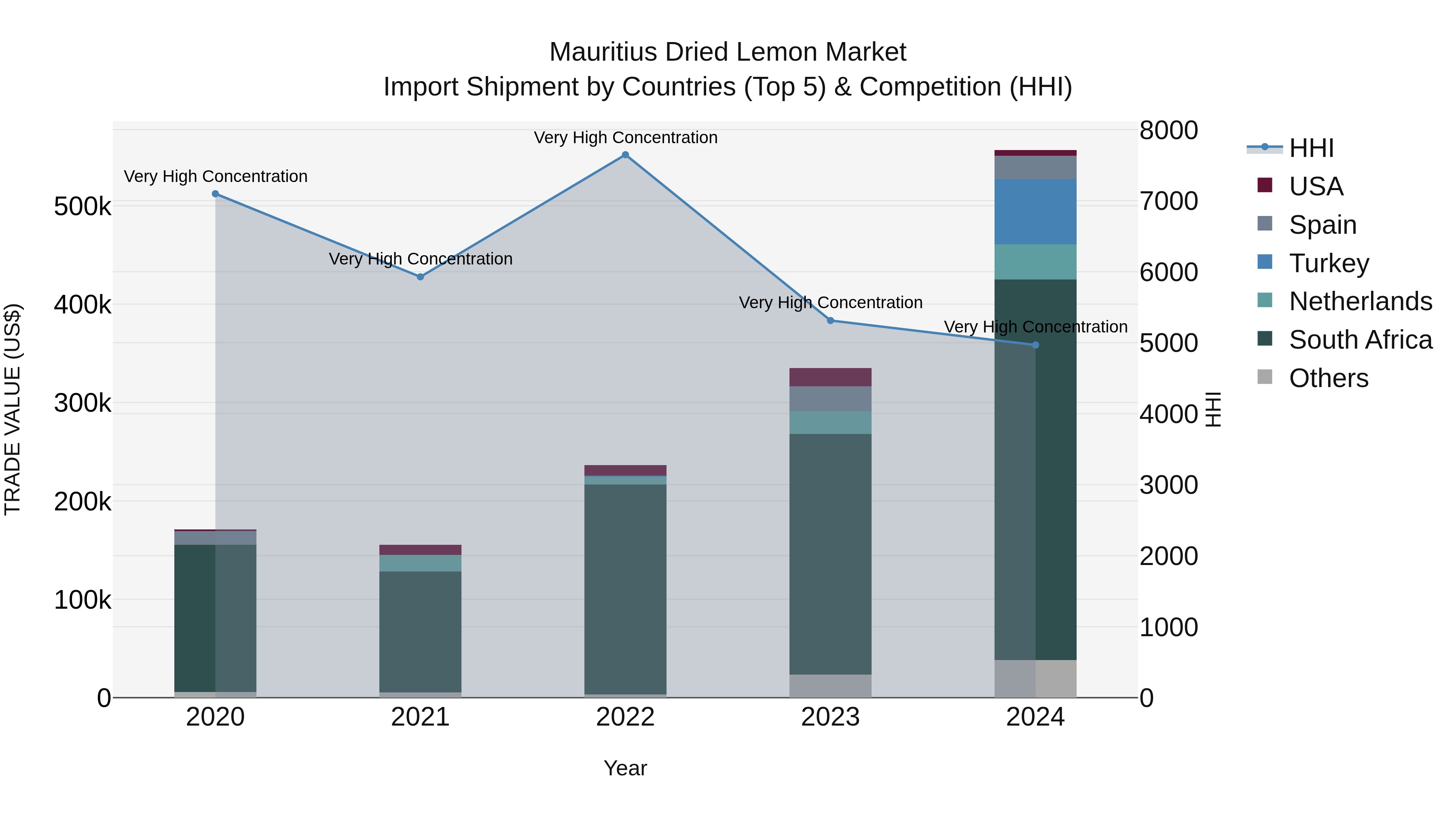Click the Others segment in 2024 bar
1456x819 pixels.
(1035, 679)
